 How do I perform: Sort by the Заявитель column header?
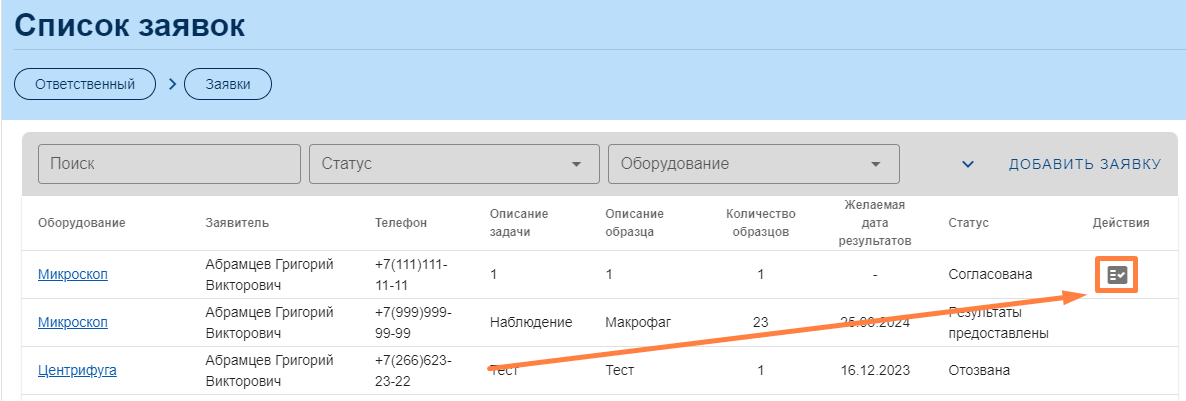click(x=237, y=222)
